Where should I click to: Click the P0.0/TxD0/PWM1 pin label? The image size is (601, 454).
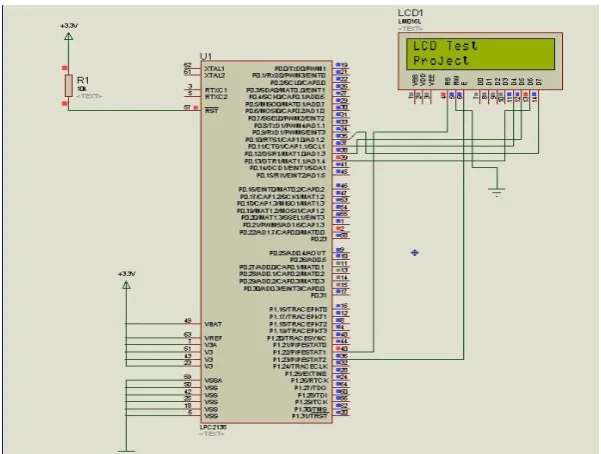click(x=300, y=69)
